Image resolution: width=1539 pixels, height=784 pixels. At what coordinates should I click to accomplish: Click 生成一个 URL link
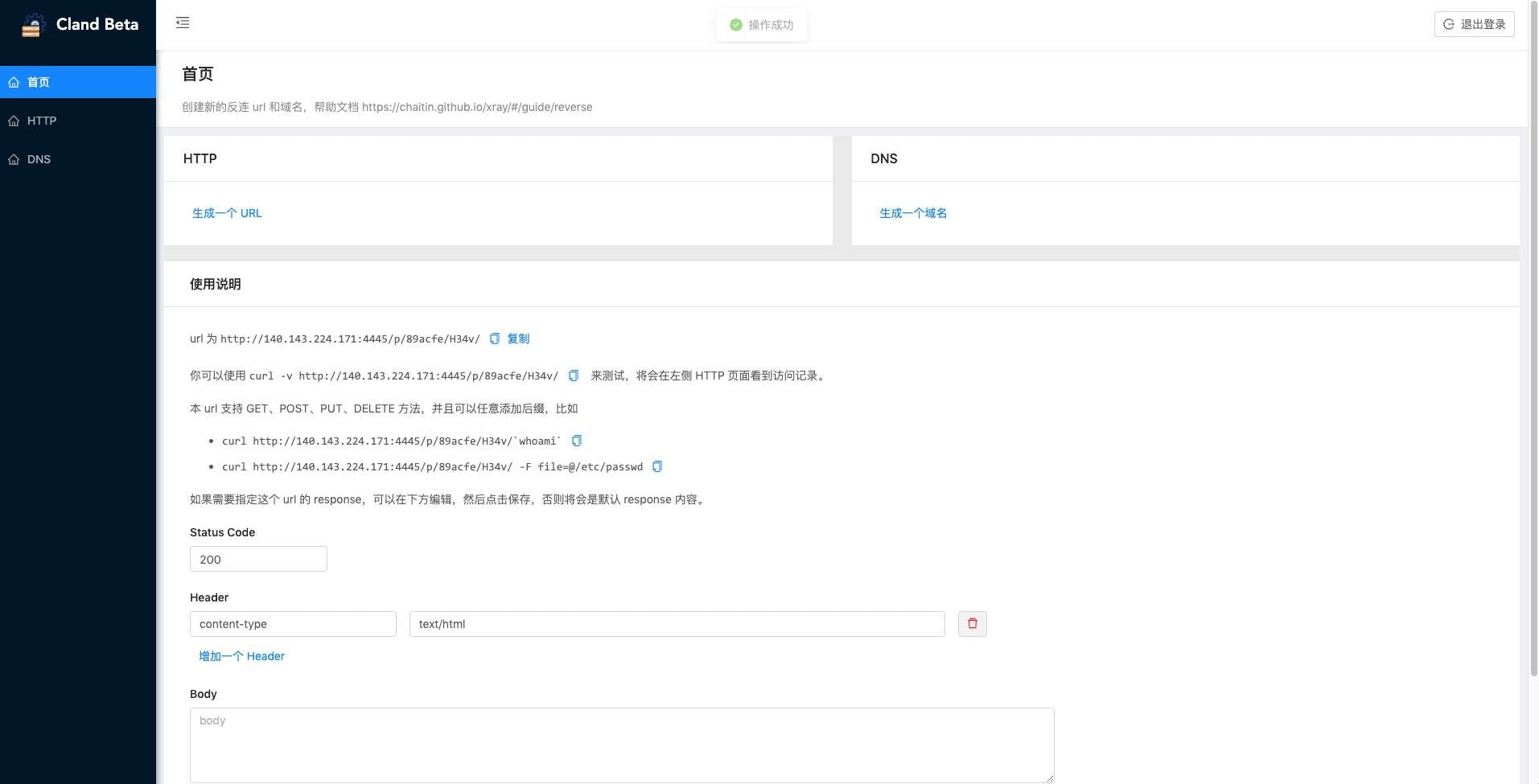click(227, 213)
